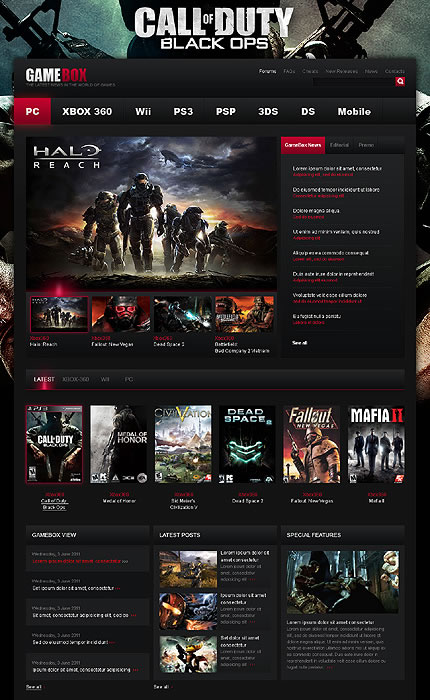
Task: Open the Fallout New Vegas game cover
Action: click(x=312, y=444)
